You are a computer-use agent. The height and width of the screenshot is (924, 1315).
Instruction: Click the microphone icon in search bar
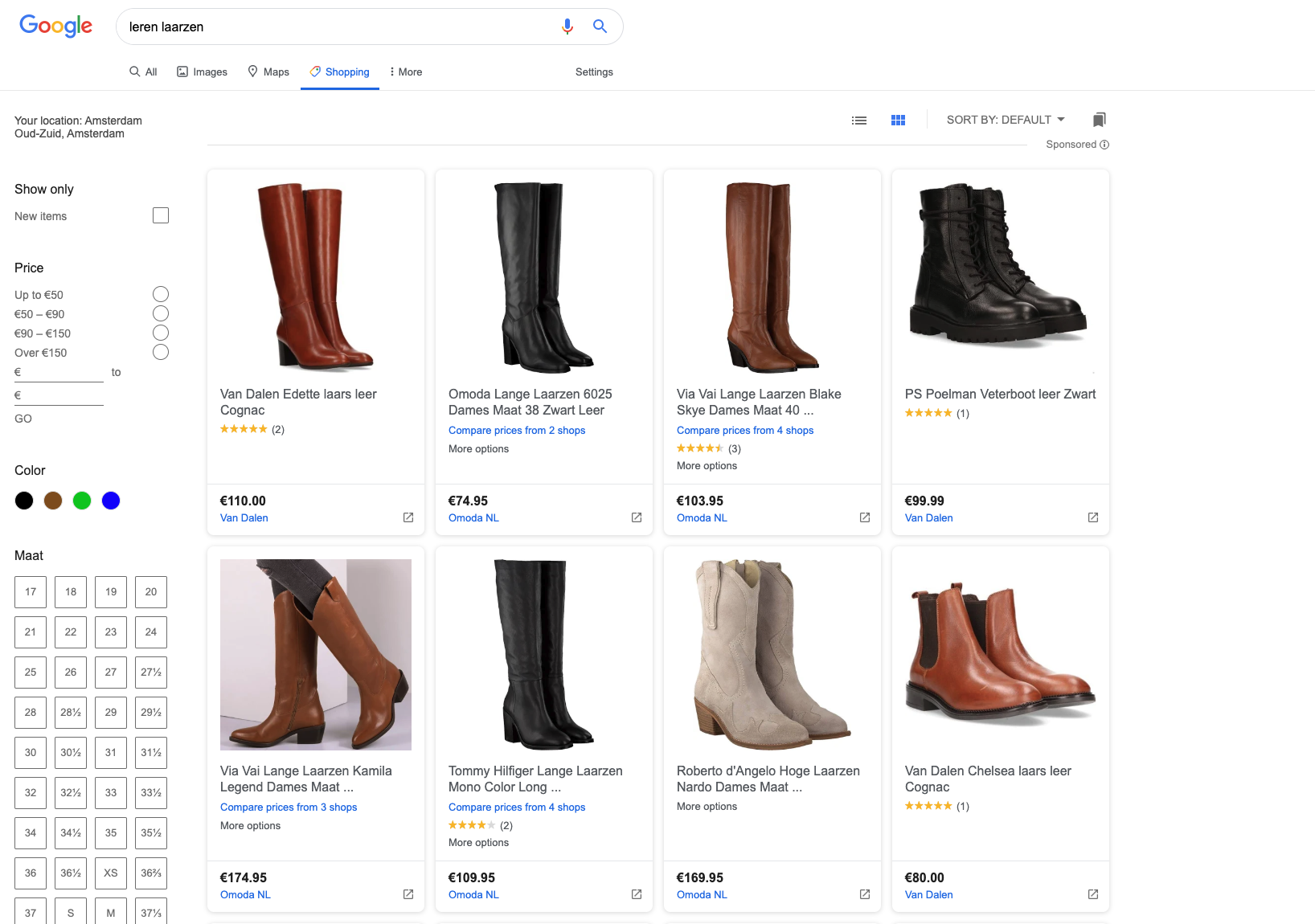coord(567,27)
